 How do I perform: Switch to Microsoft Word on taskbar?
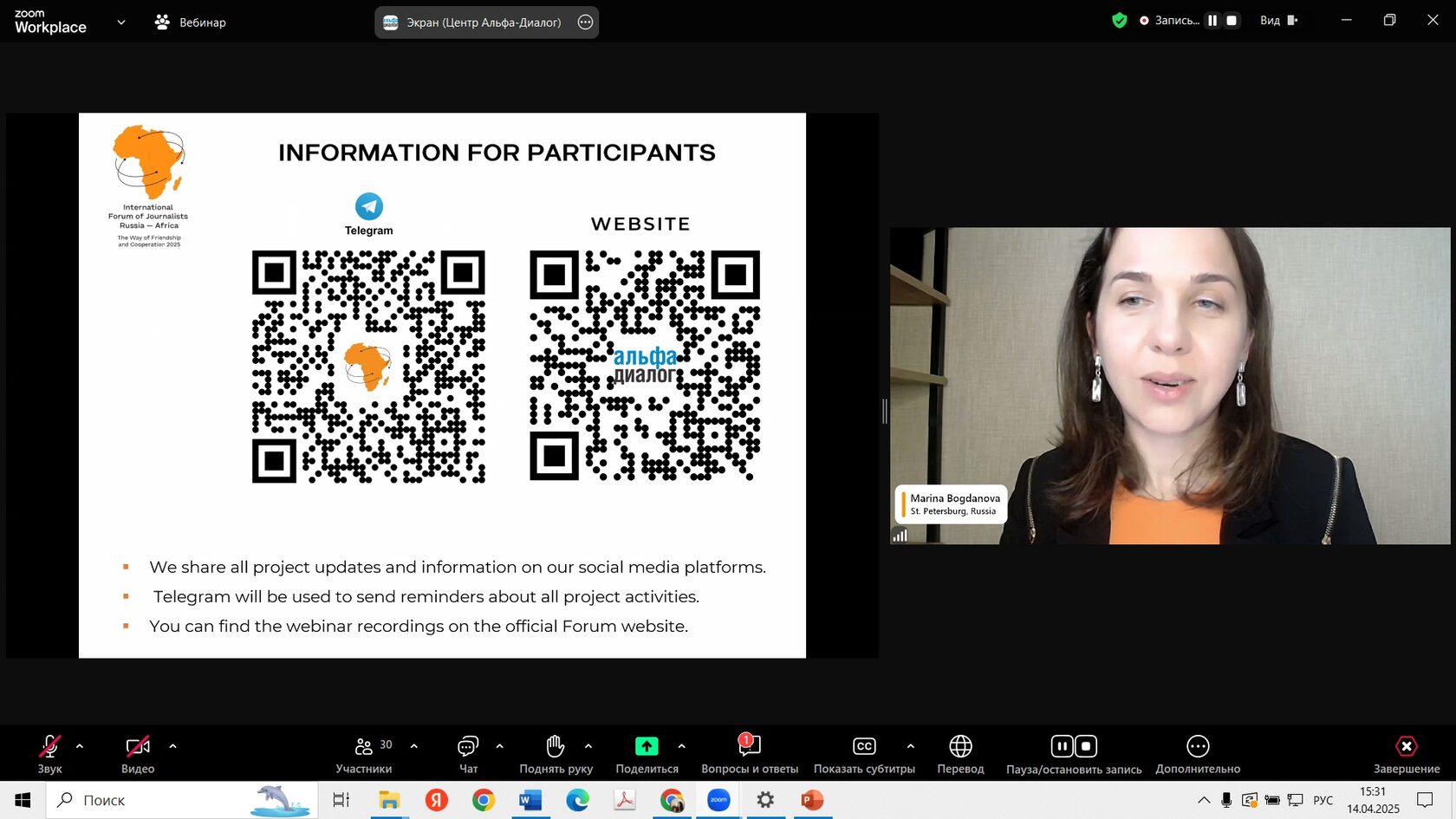(x=530, y=800)
